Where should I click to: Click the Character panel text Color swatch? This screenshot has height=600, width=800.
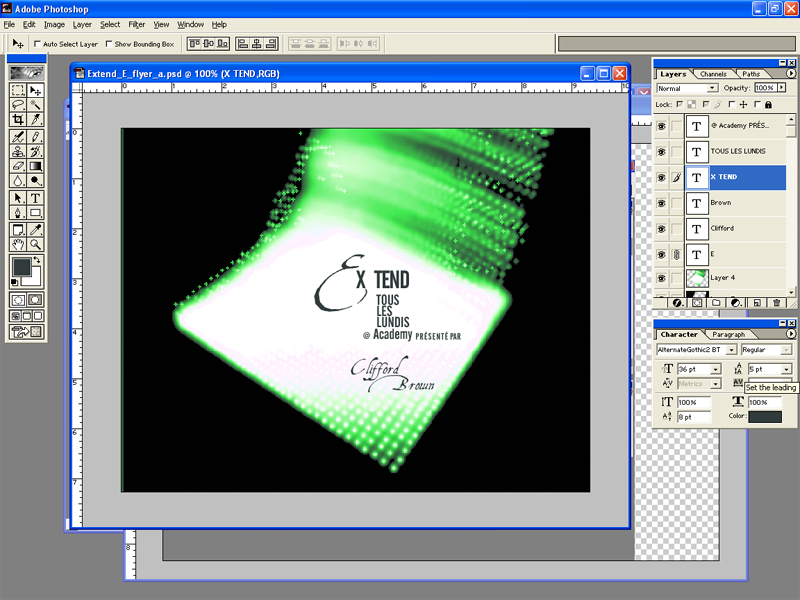tap(765, 416)
